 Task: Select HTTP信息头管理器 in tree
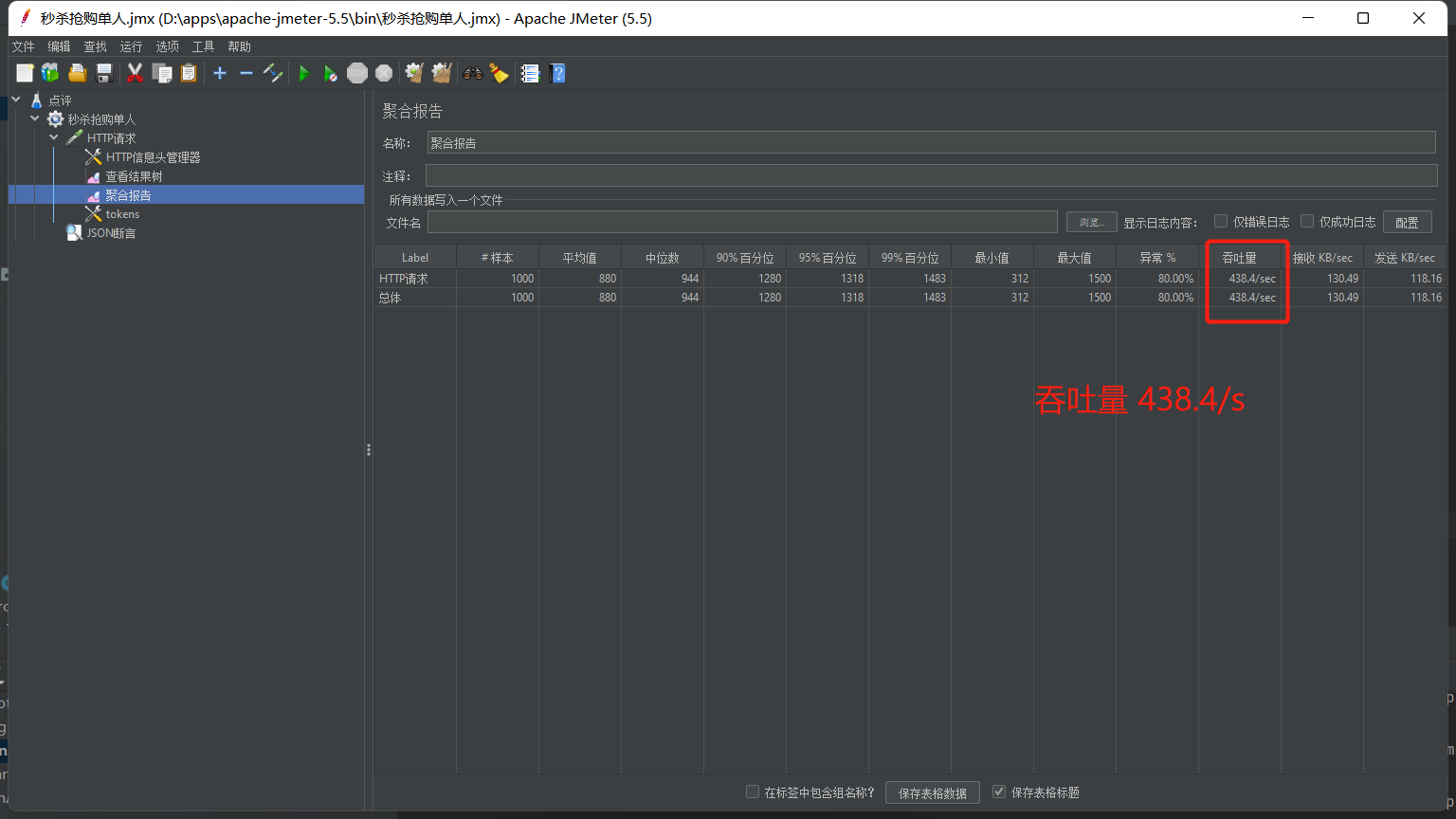(x=153, y=156)
